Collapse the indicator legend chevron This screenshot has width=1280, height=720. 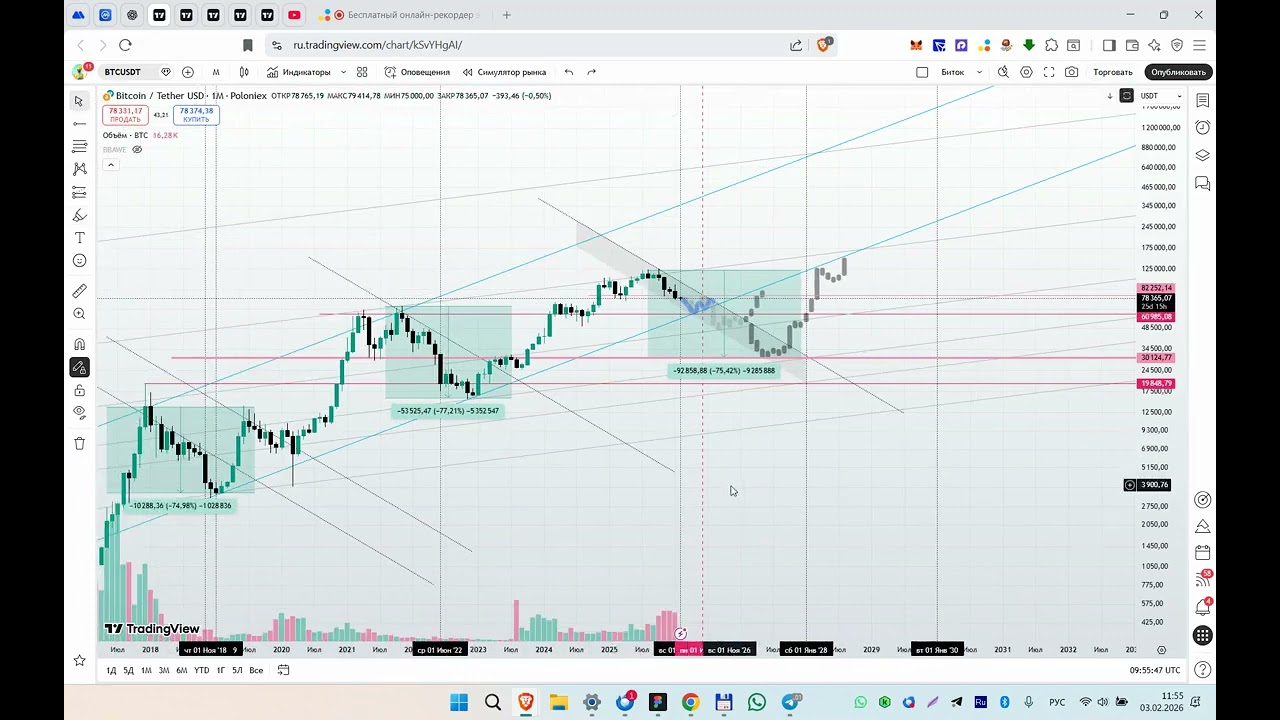pos(111,164)
